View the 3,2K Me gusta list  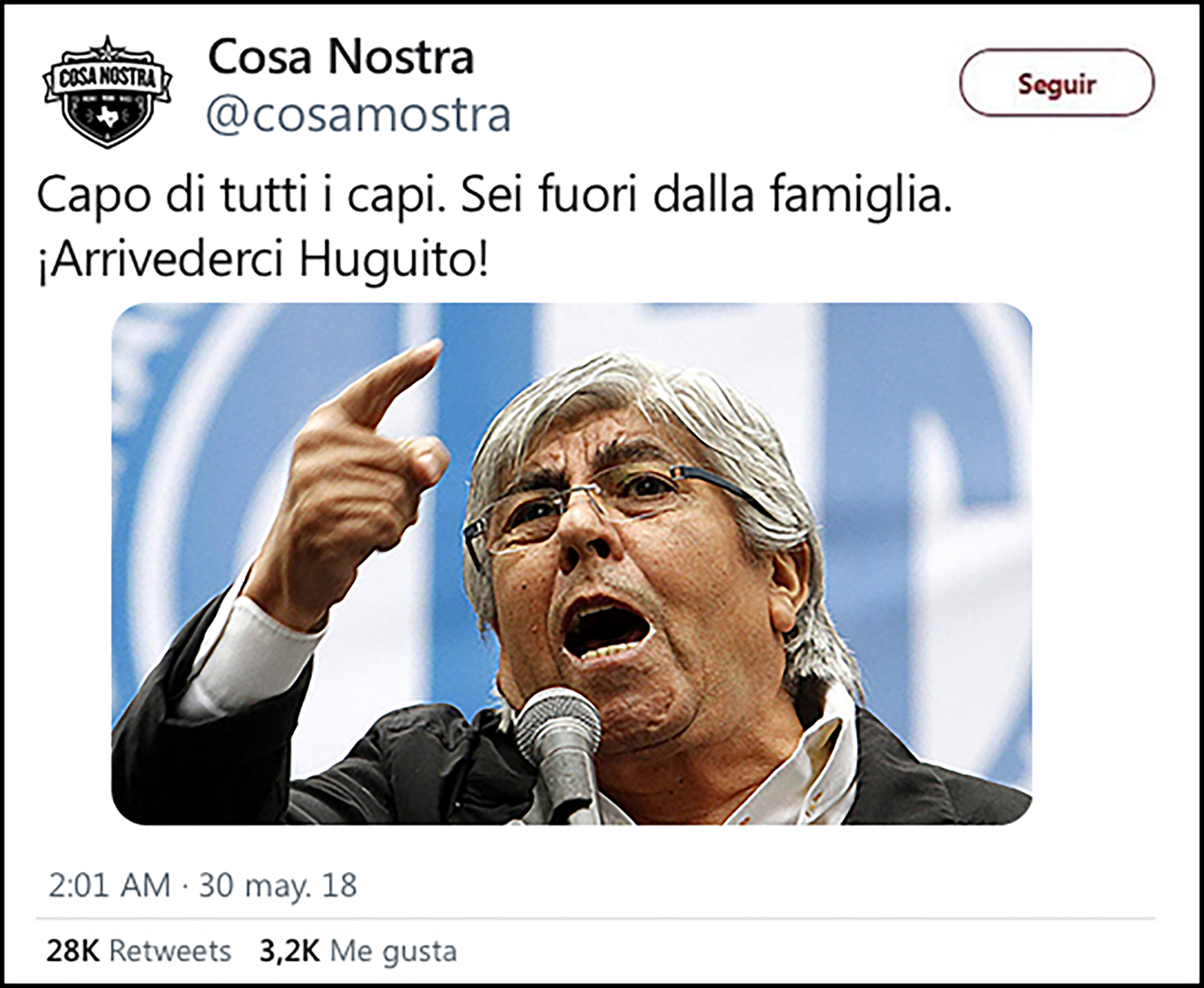tap(358, 952)
